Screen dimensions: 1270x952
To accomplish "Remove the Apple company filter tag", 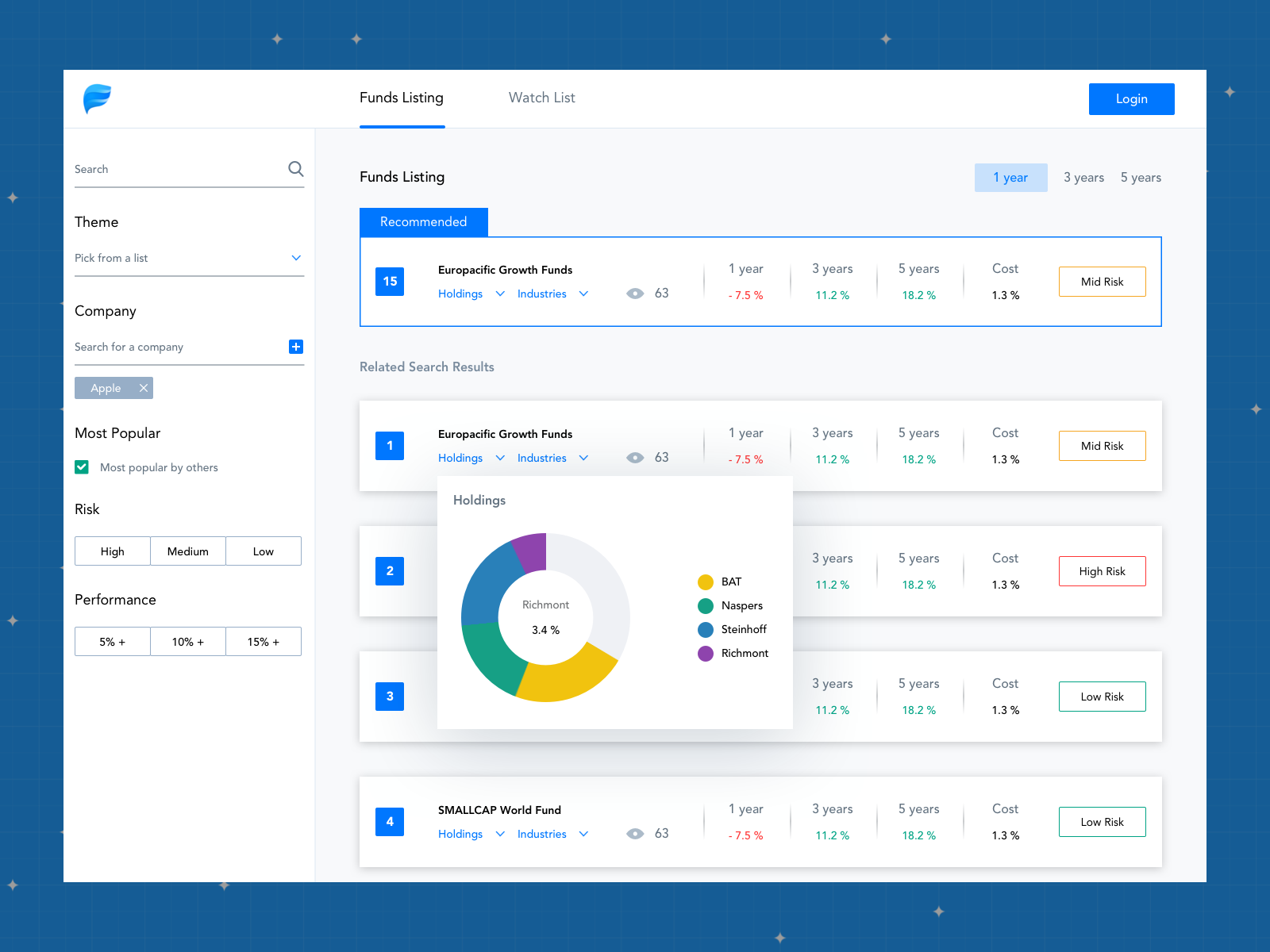I will coord(143,388).
